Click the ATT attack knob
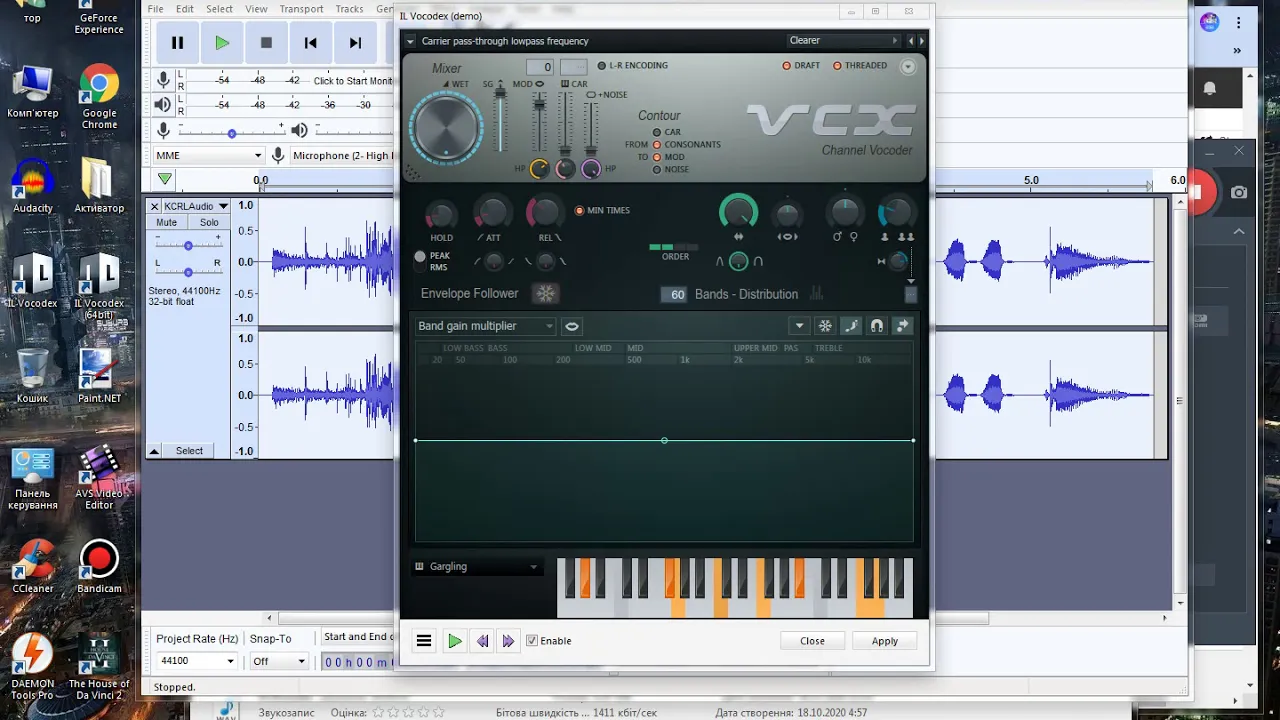This screenshot has width=1280, height=720. click(492, 212)
